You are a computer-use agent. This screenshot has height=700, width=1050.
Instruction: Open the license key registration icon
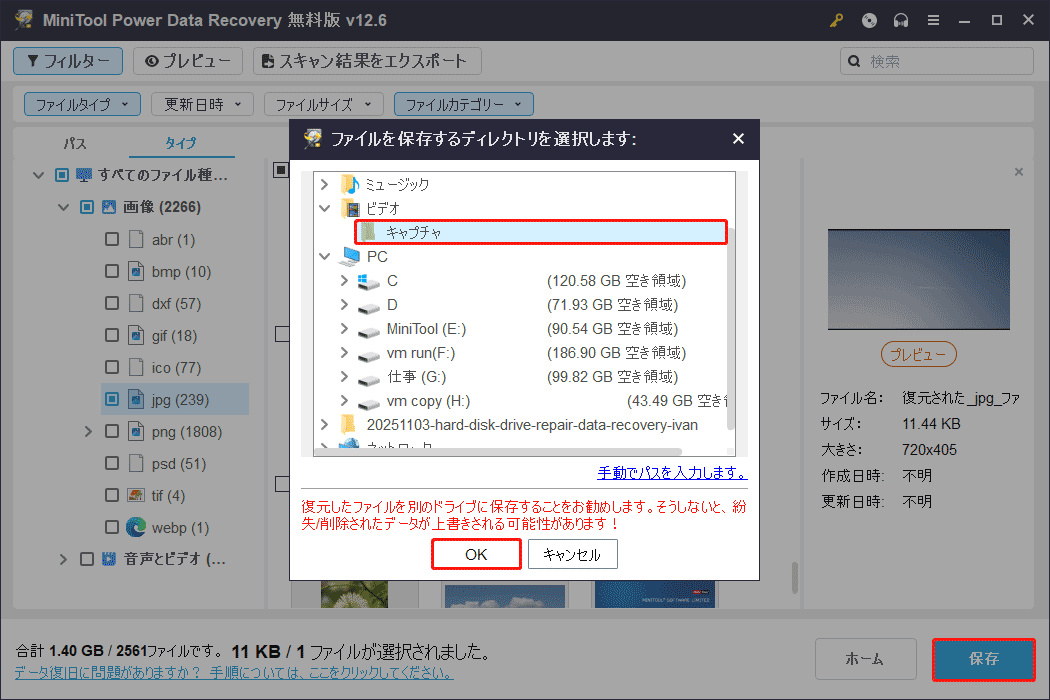[836, 19]
